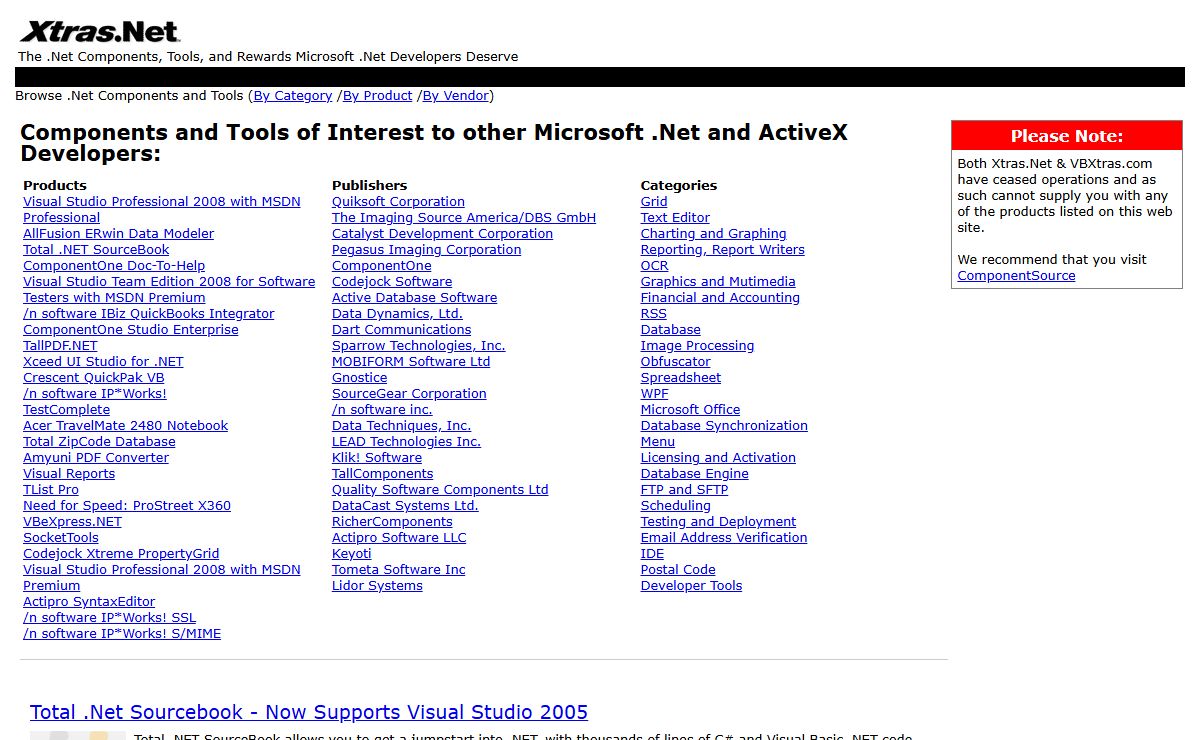Open Codejock Xtreme PropertyGrid link
The width and height of the screenshot is (1200, 740).
point(121,554)
